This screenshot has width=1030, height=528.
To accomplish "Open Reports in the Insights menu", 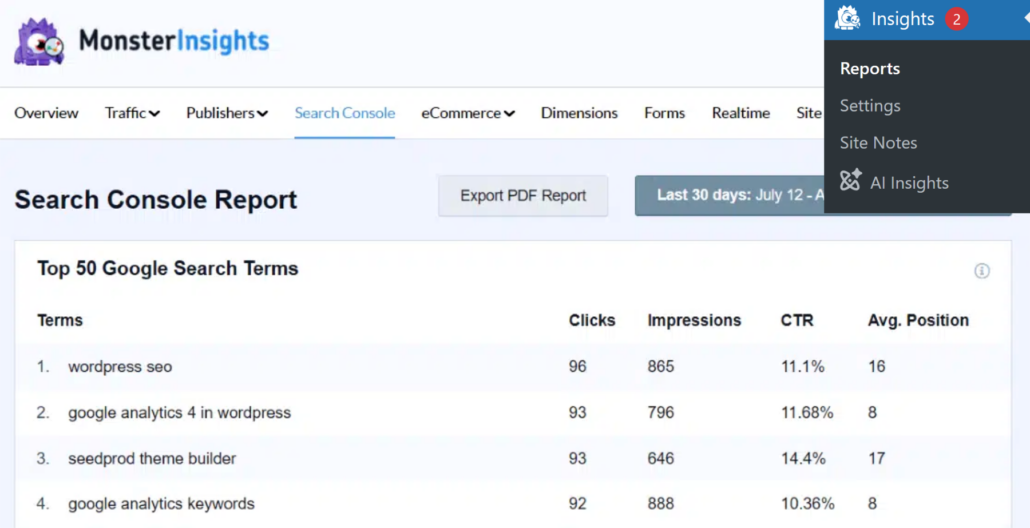I will point(870,69).
